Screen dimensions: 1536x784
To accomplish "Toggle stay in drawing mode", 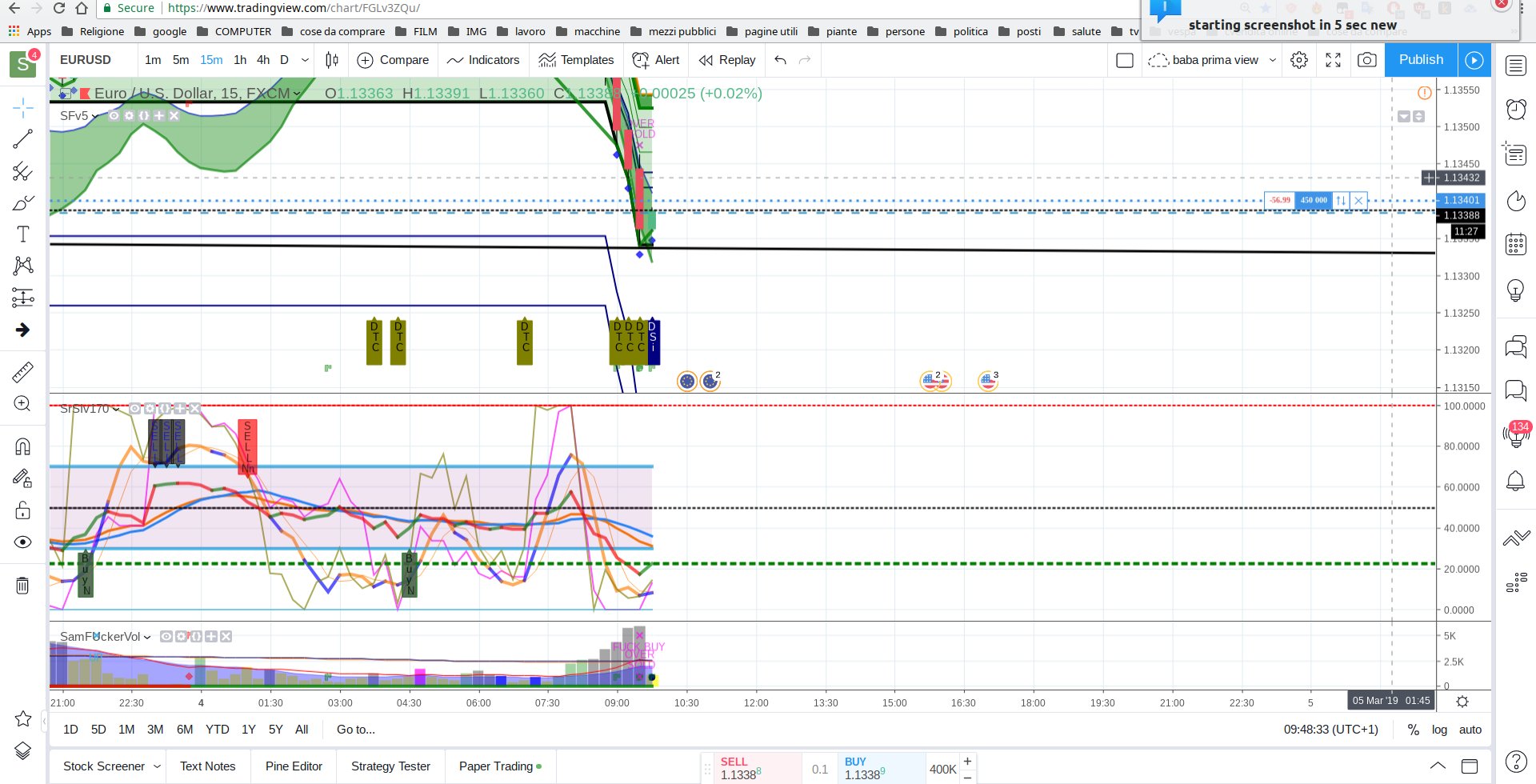I will click(x=23, y=478).
